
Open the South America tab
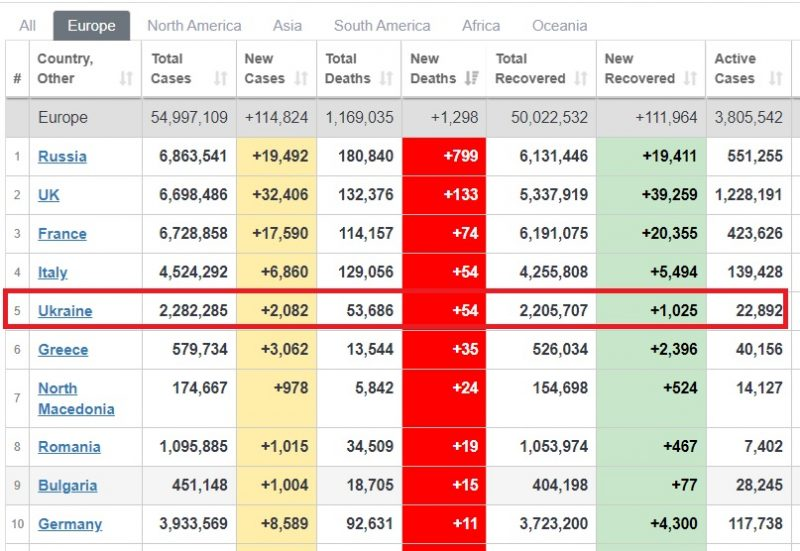click(382, 26)
